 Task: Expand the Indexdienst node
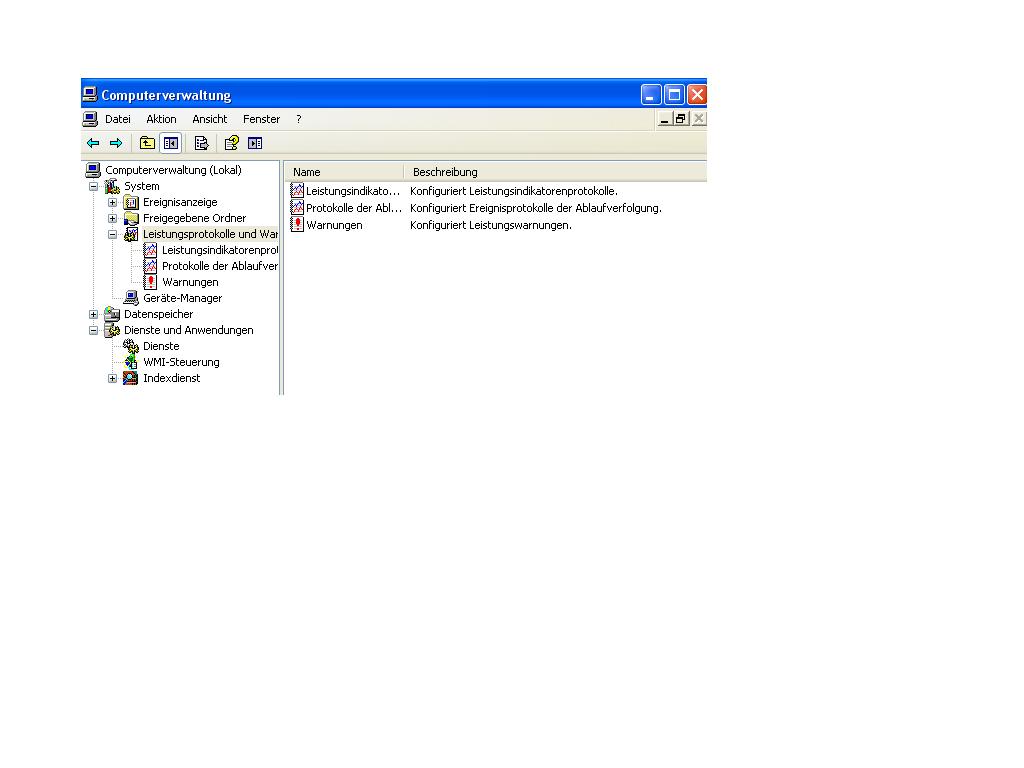click(112, 378)
